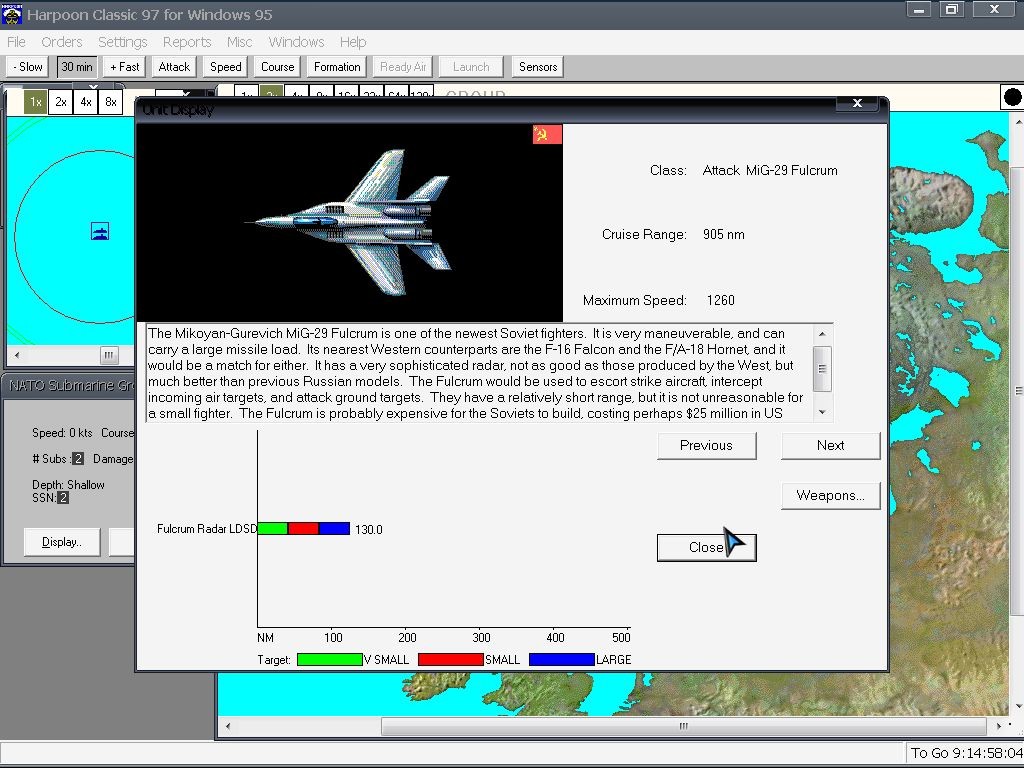
Task: Click the Attack toolbar button
Action: [x=174, y=67]
